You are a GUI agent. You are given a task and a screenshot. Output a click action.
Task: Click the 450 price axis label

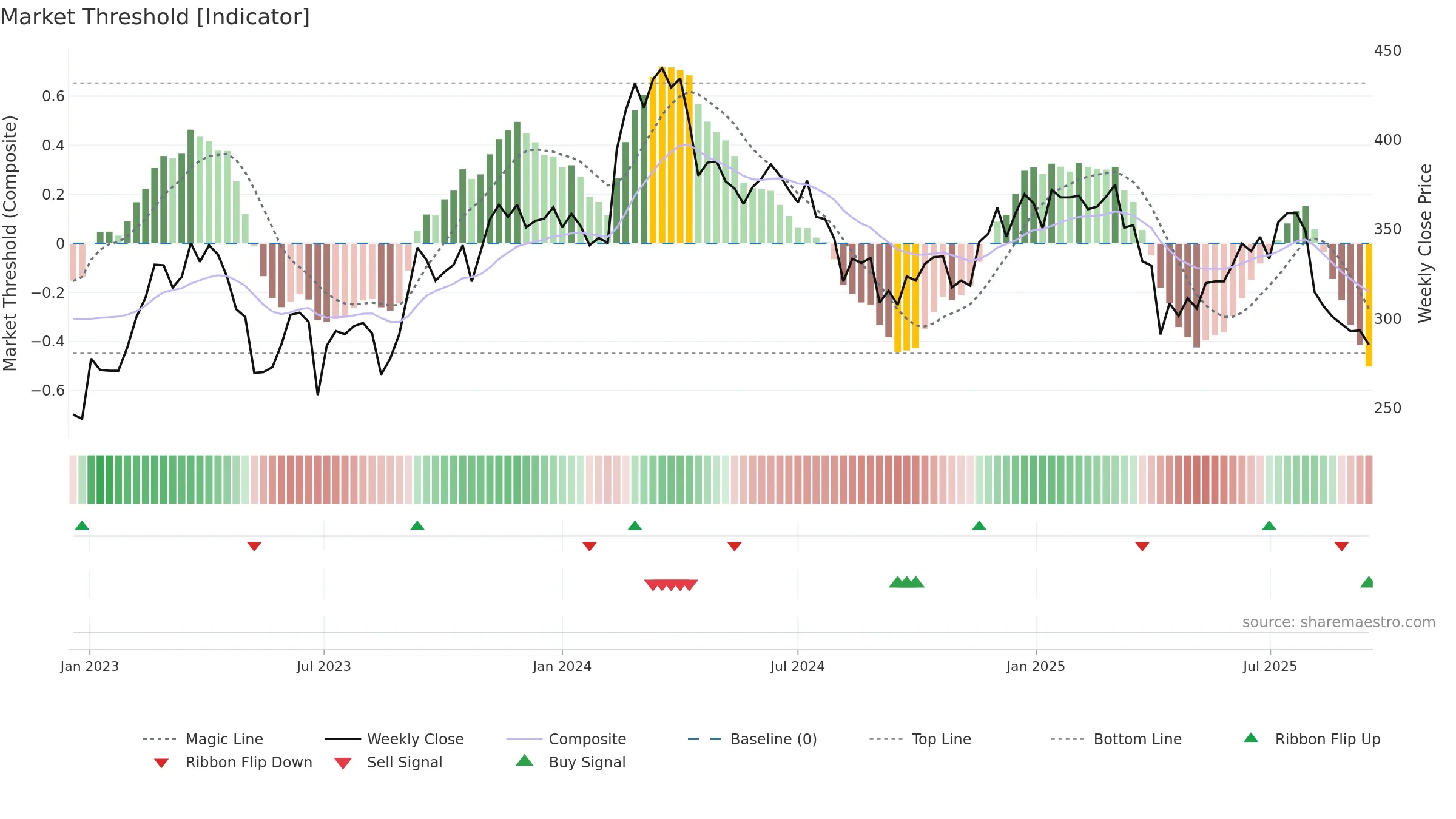pyautogui.click(x=1388, y=50)
